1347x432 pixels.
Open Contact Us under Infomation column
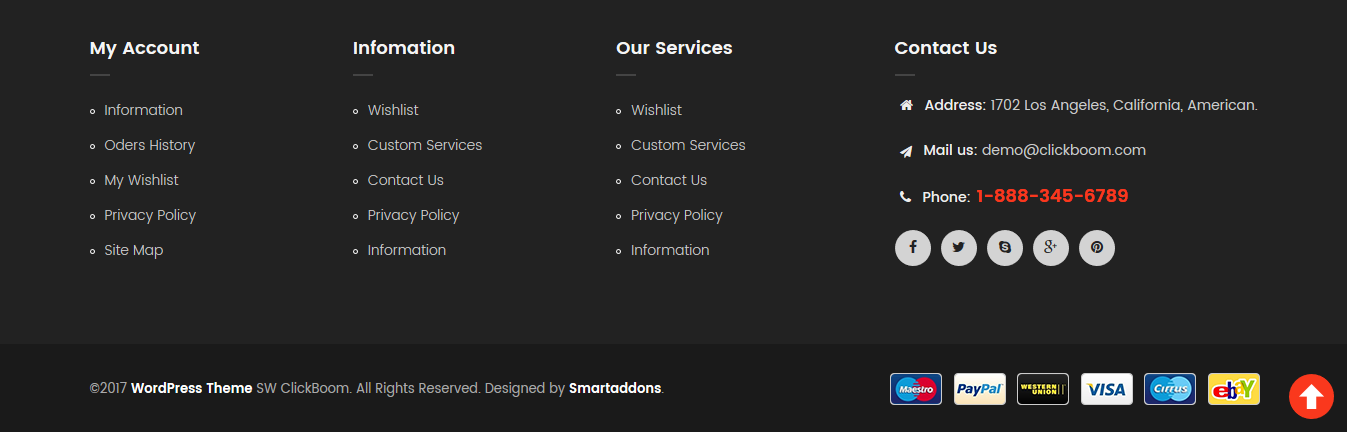406,180
